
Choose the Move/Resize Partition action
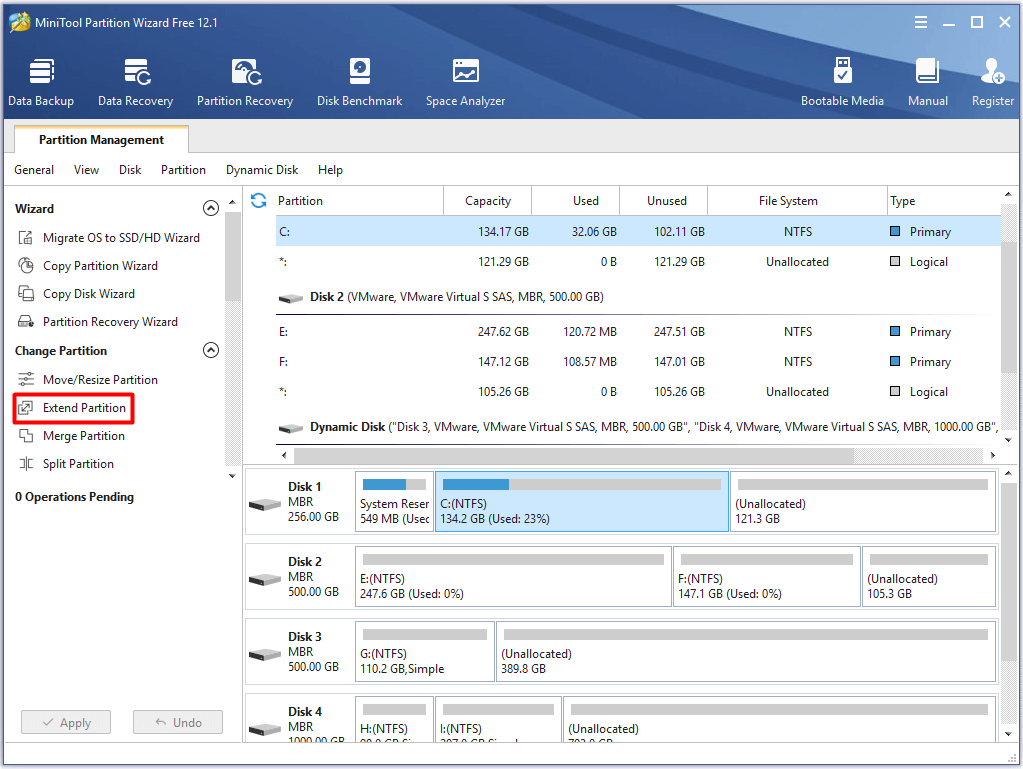(x=88, y=380)
